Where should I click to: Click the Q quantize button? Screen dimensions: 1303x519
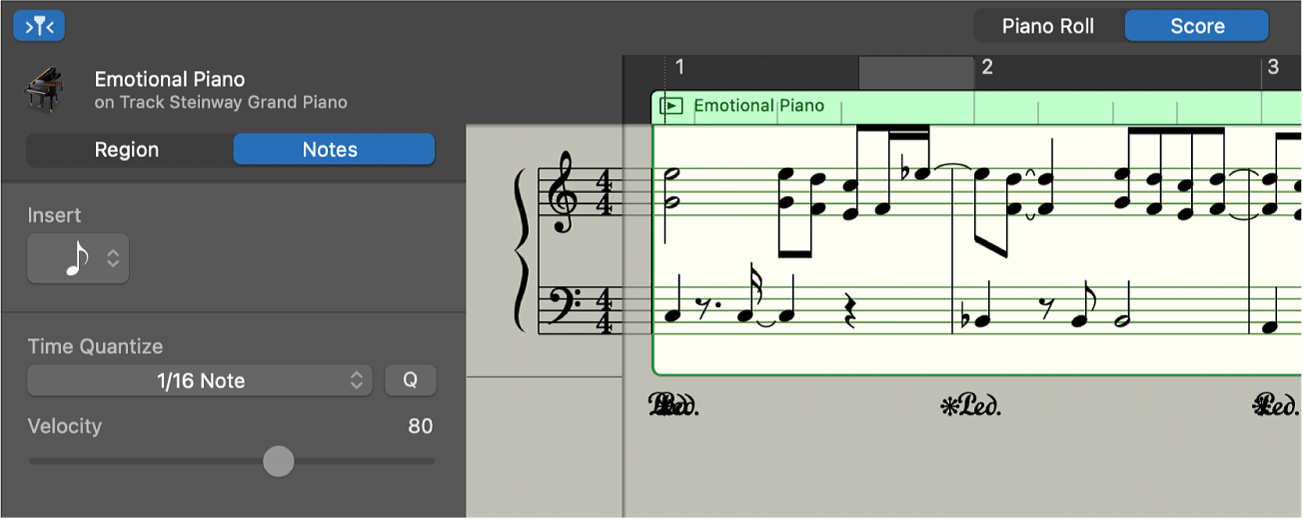(410, 381)
